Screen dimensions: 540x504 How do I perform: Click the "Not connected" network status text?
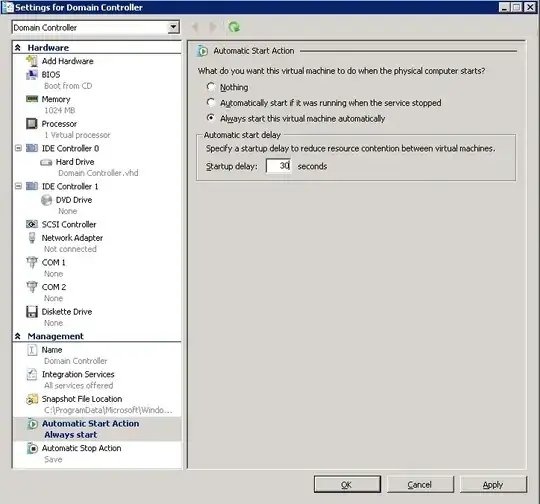point(70,249)
